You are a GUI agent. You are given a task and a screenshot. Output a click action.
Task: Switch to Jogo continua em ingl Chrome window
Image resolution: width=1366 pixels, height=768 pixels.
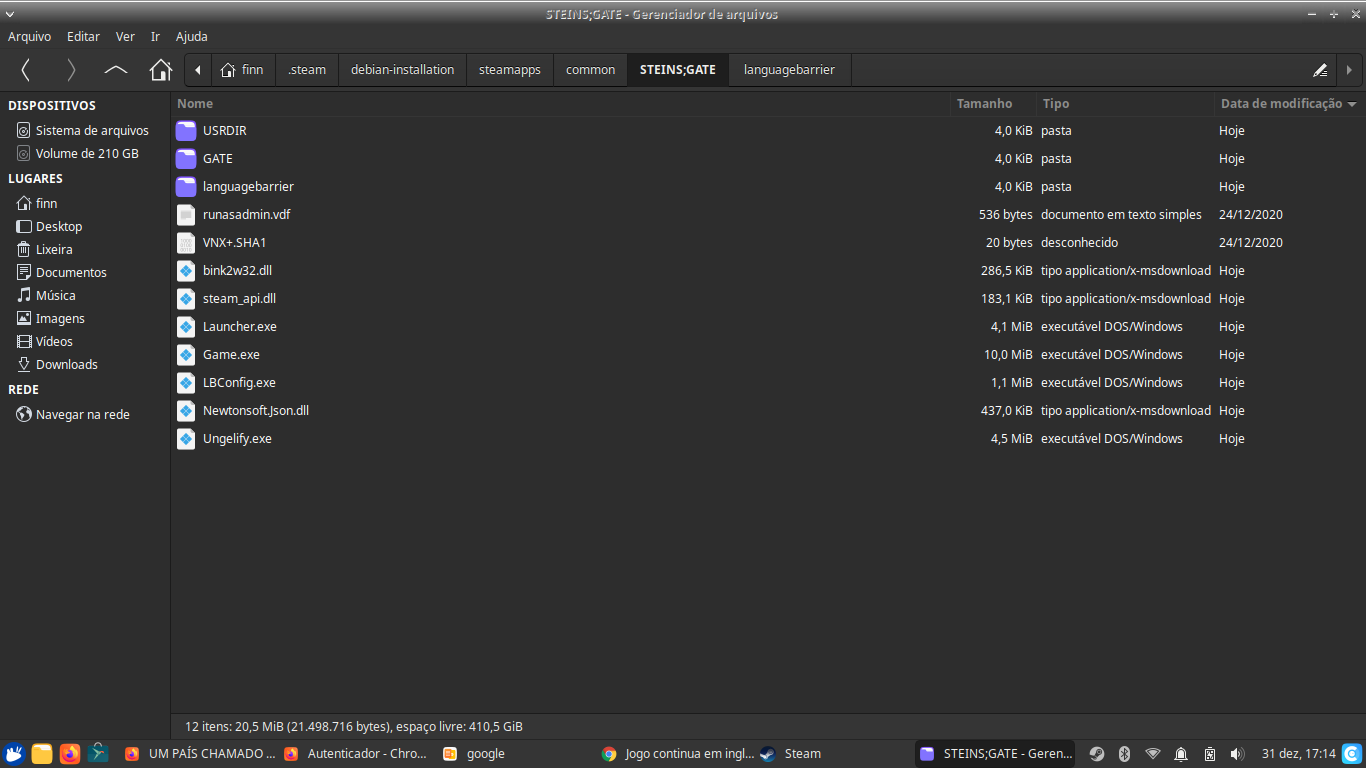[x=676, y=754]
